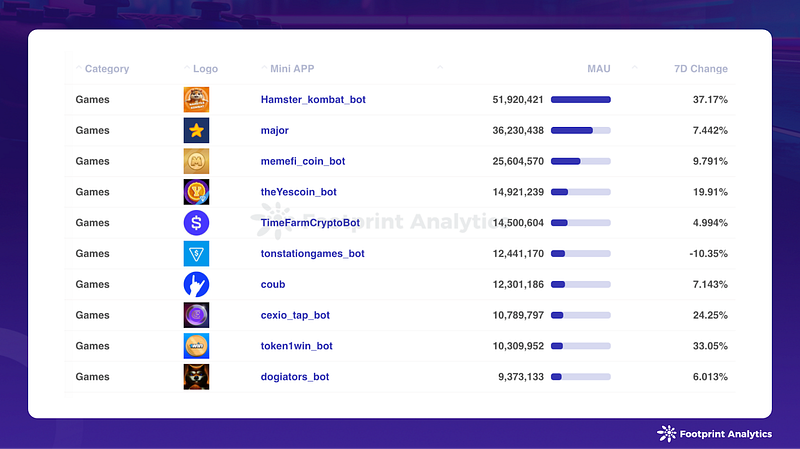Image resolution: width=800 pixels, height=449 pixels.
Task: Open the Hamster_kombat_bot link
Action: 312,100
